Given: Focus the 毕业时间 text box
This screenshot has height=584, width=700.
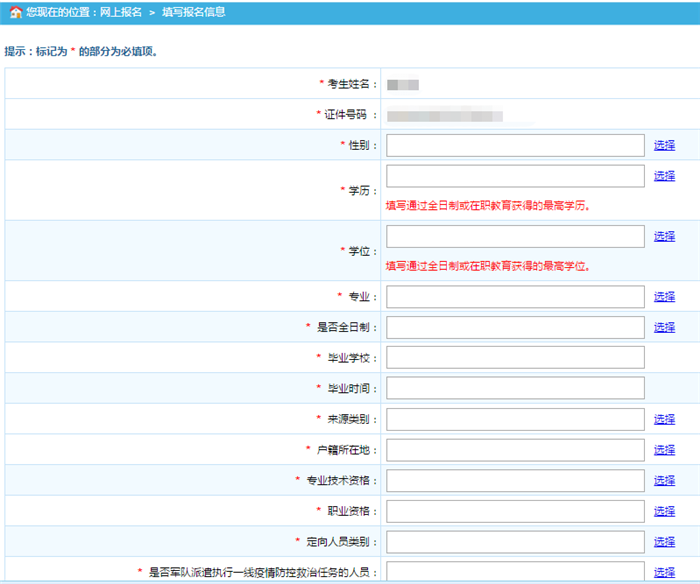Looking at the screenshot, I should click(x=515, y=388).
